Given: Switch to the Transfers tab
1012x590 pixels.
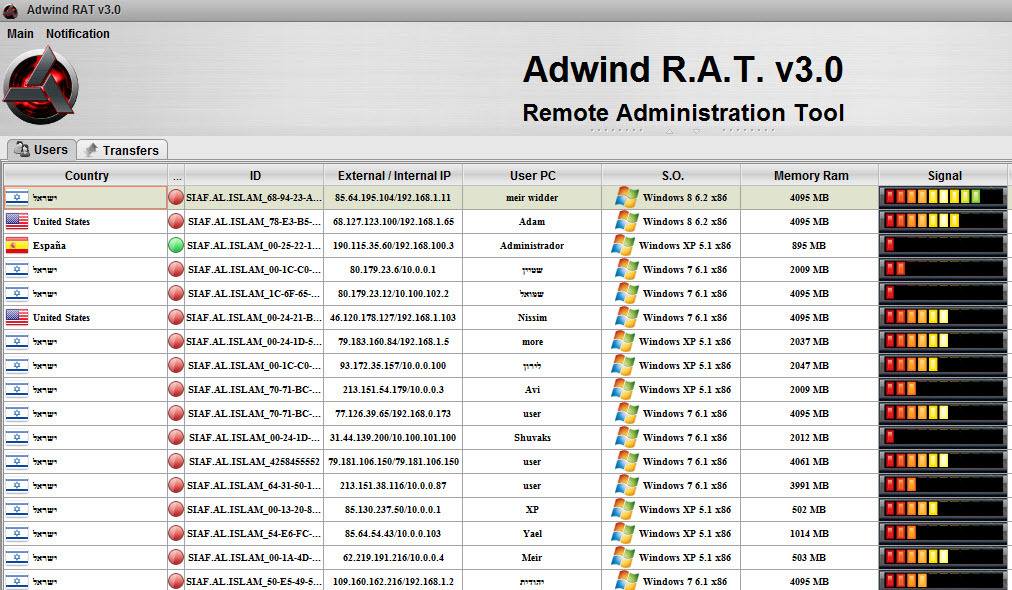Looking at the screenshot, I should tap(123, 150).
